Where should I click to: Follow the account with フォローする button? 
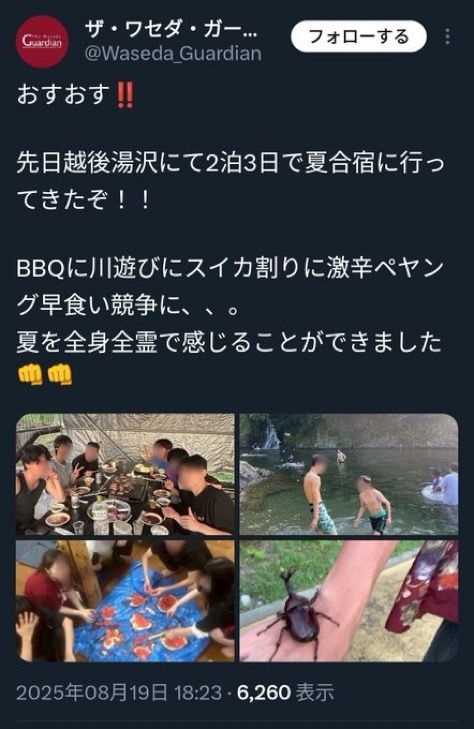coord(359,37)
